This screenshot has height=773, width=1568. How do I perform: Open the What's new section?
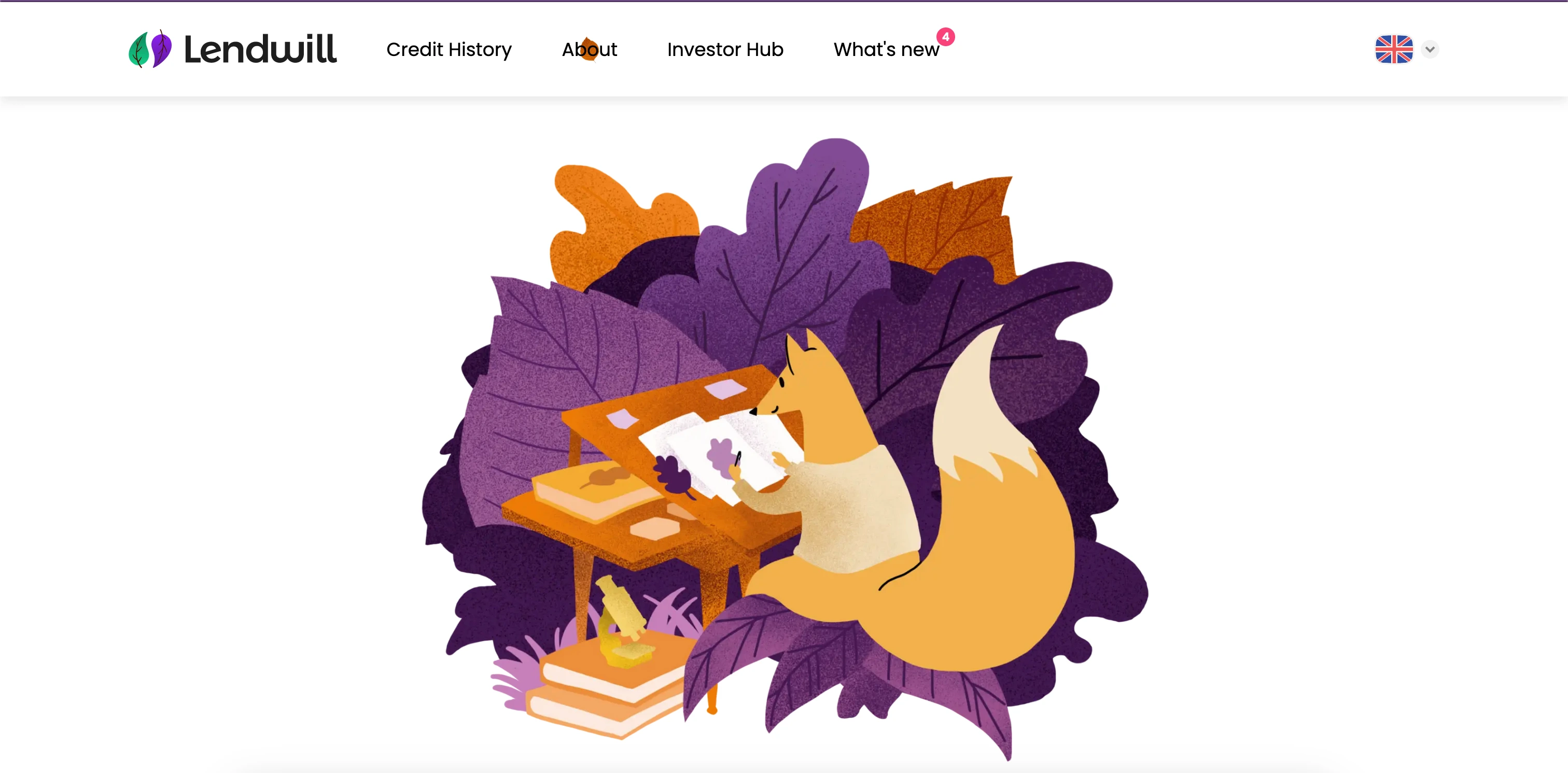point(886,49)
